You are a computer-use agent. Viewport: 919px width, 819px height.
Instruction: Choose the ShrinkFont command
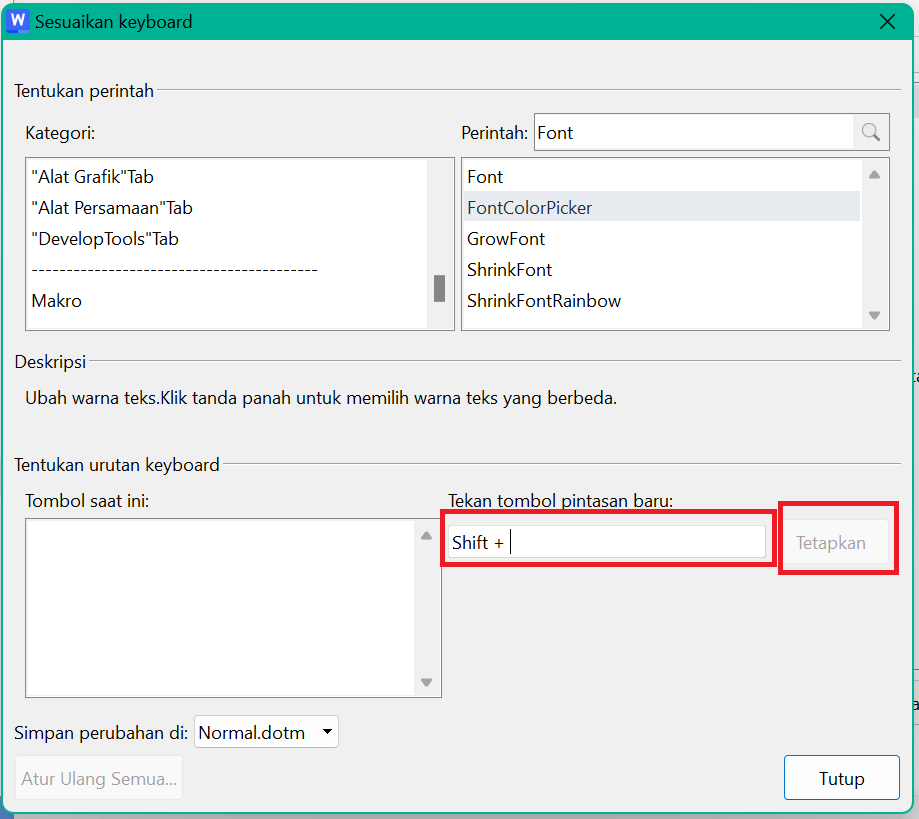click(510, 270)
